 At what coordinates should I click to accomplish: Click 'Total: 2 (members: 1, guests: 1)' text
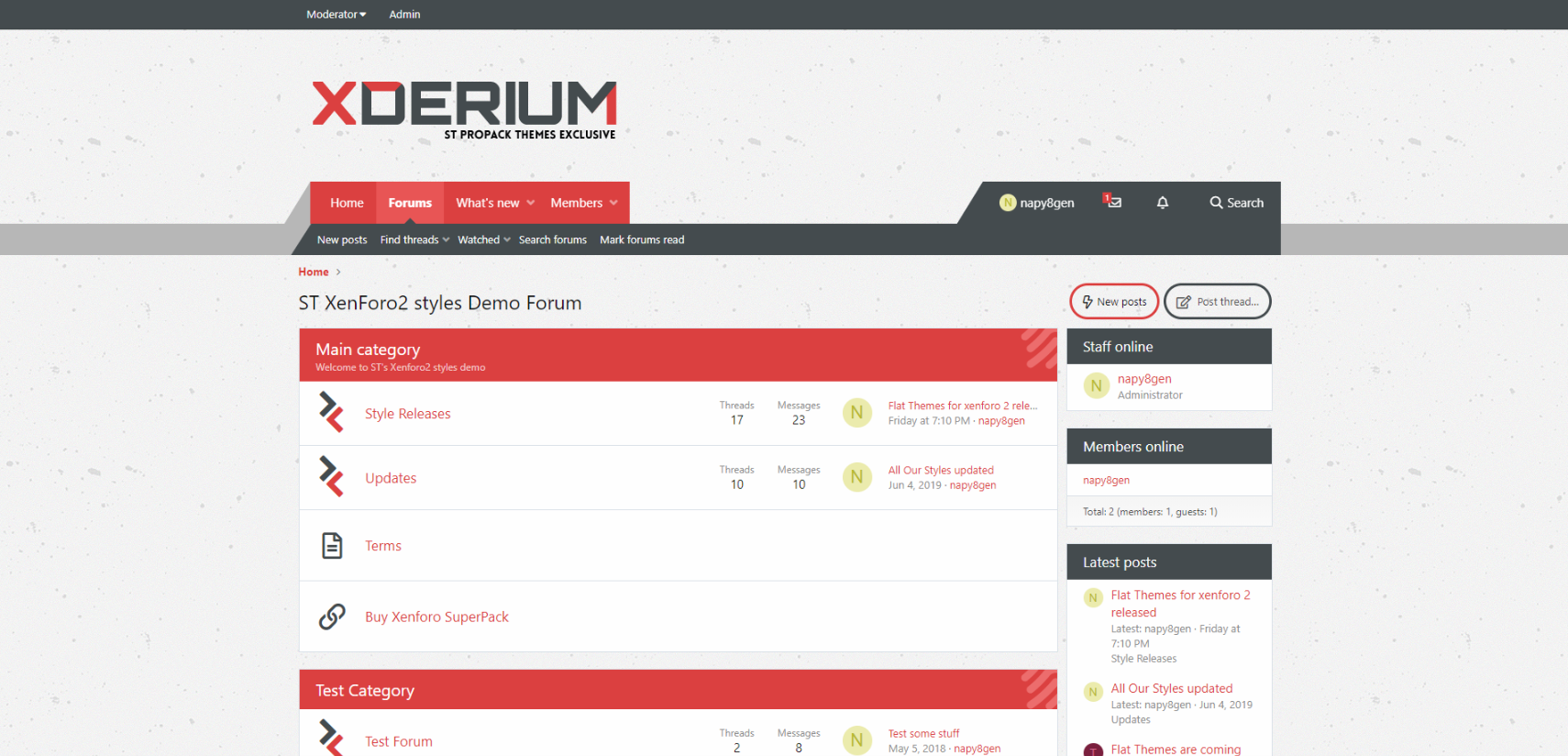click(x=1150, y=512)
